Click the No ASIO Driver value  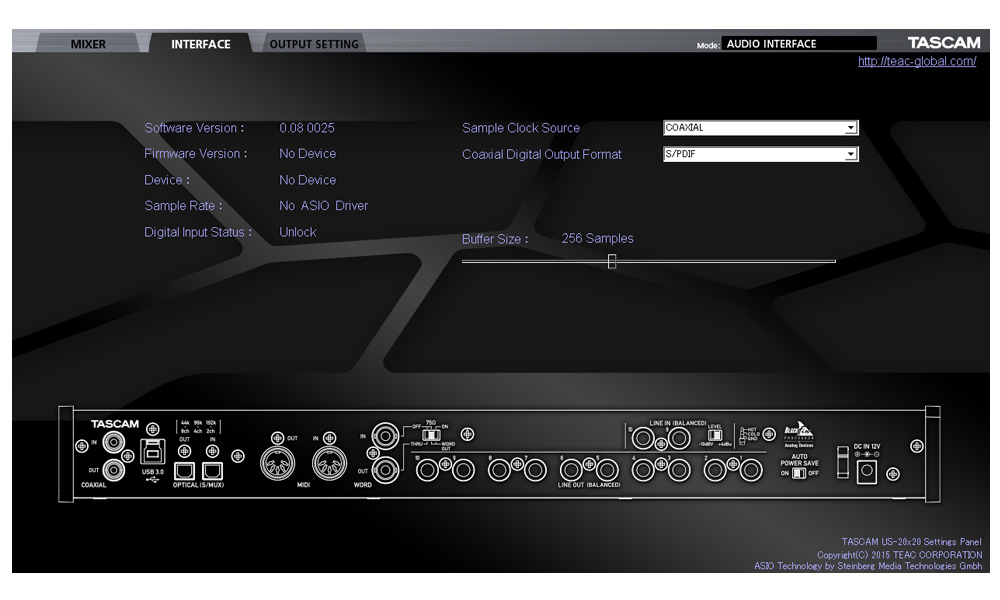[x=323, y=205]
